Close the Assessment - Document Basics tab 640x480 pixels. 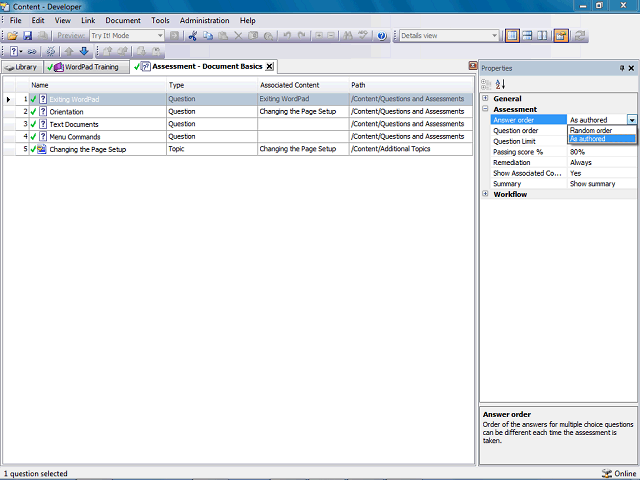point(269,67)
